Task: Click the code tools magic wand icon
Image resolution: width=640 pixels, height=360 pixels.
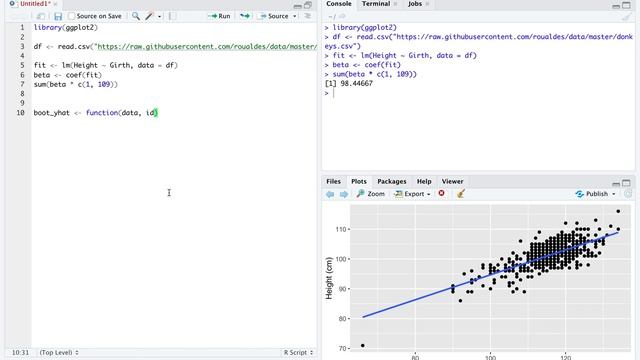Action: click(x=149, y=16)
